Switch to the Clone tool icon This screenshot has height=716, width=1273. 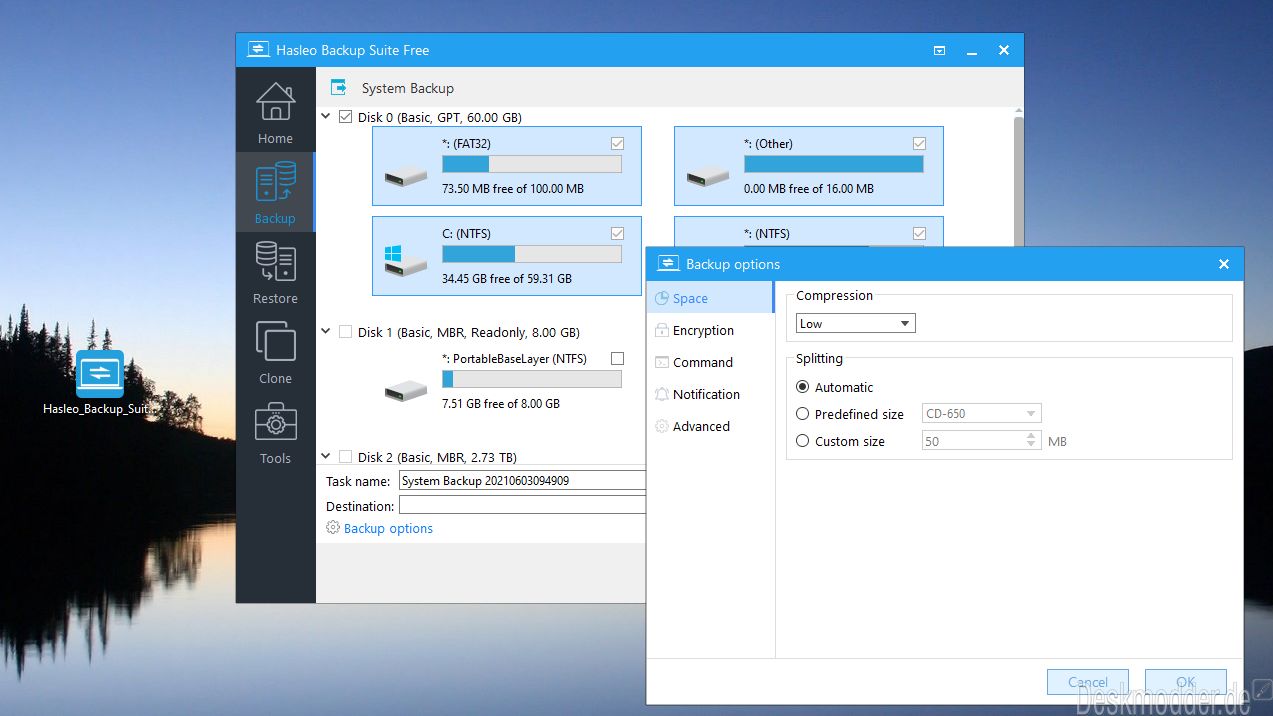pos(275,342)
